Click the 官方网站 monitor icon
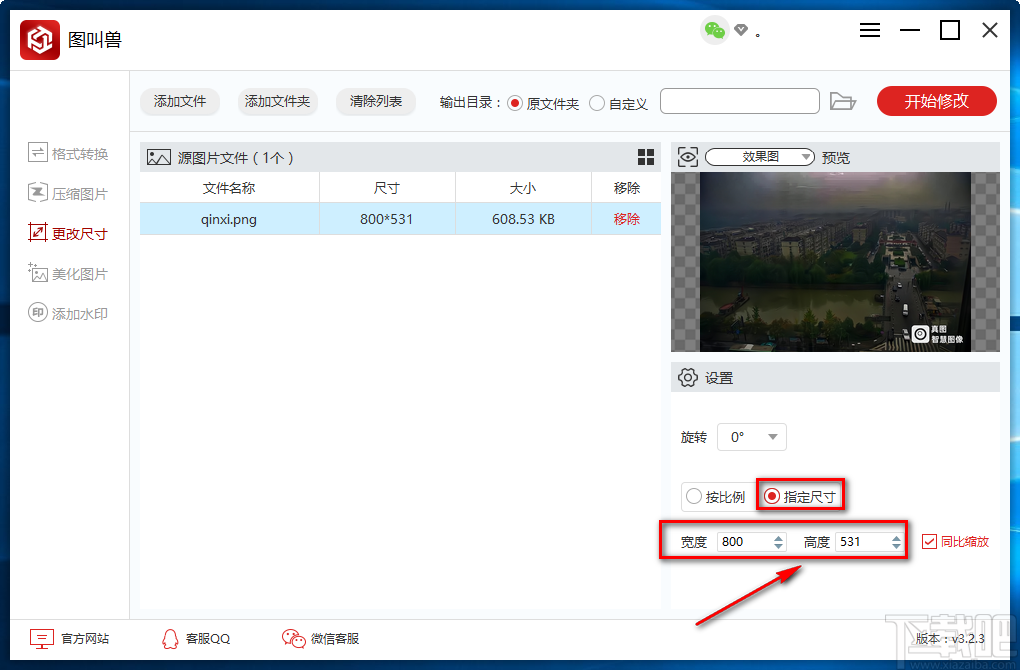This screenshot has width=1020, height=670. coord(42,639)
